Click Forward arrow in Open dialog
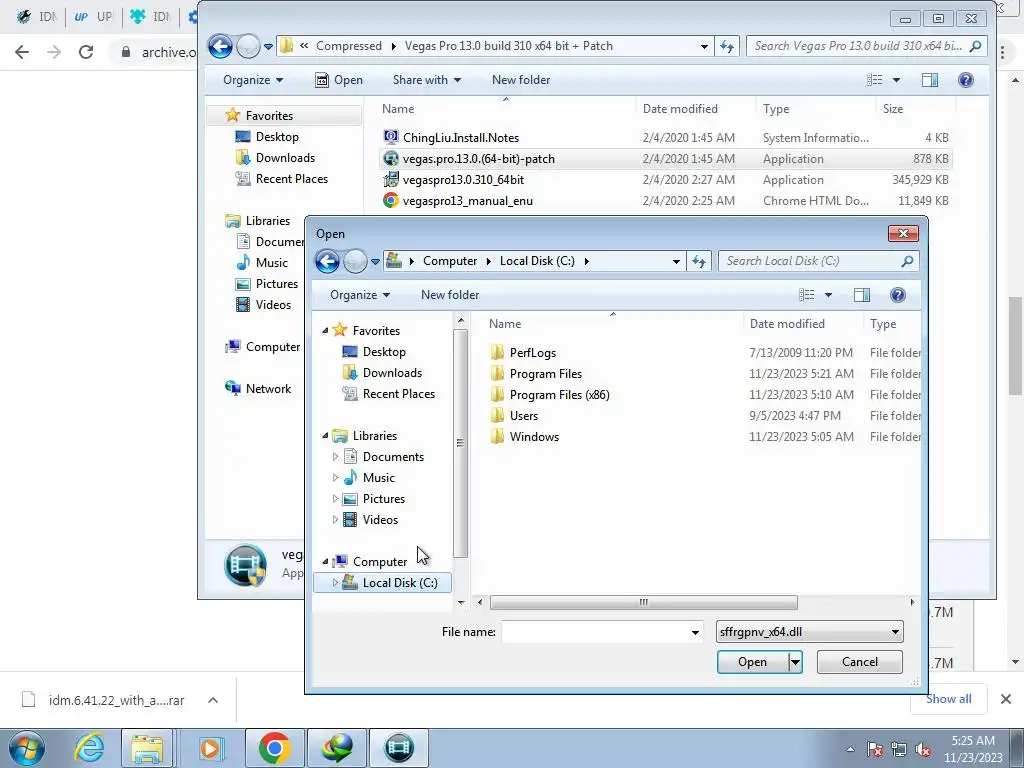This screenshot has height=768, width=1024. tap(355, 261)
